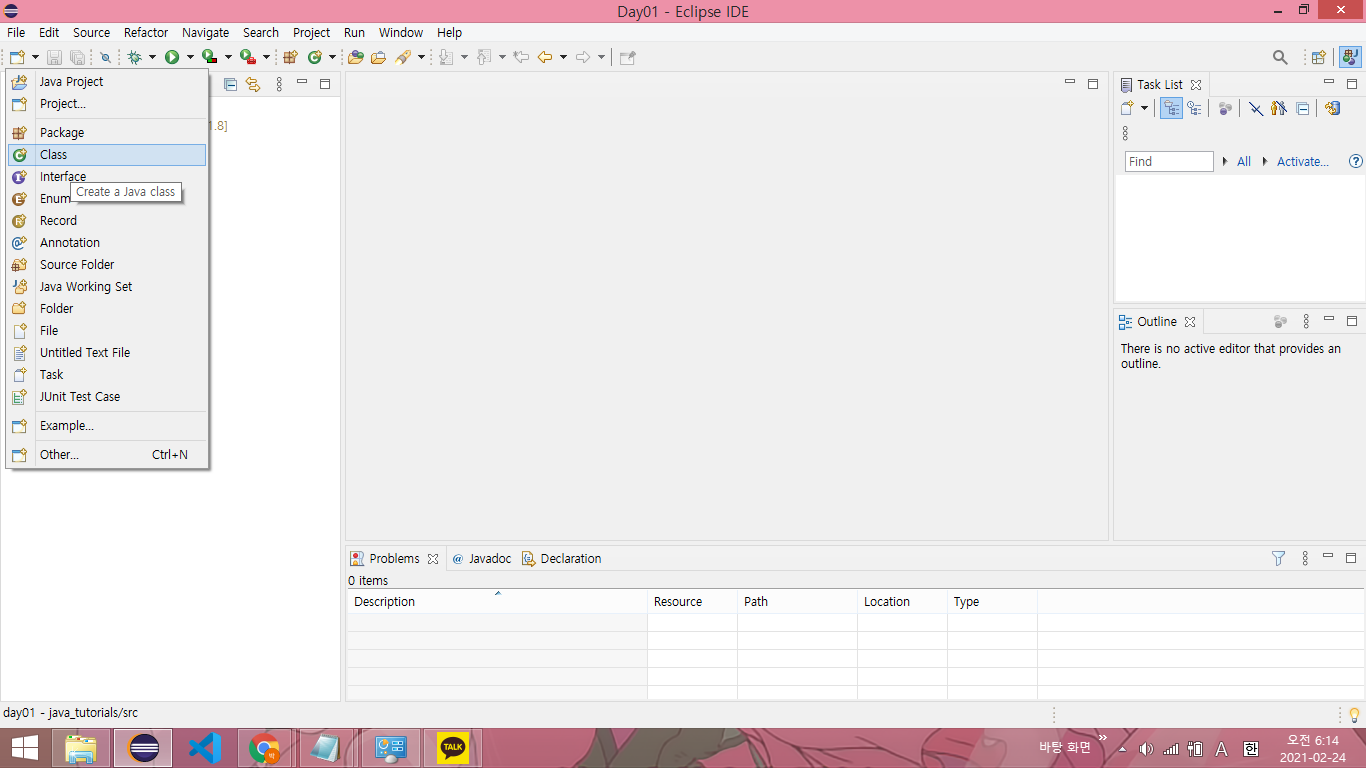Viewport: 1366px width, 768px height.
Task: Toggle Focus on Workweek in Task List
Action: [1225, 108]
